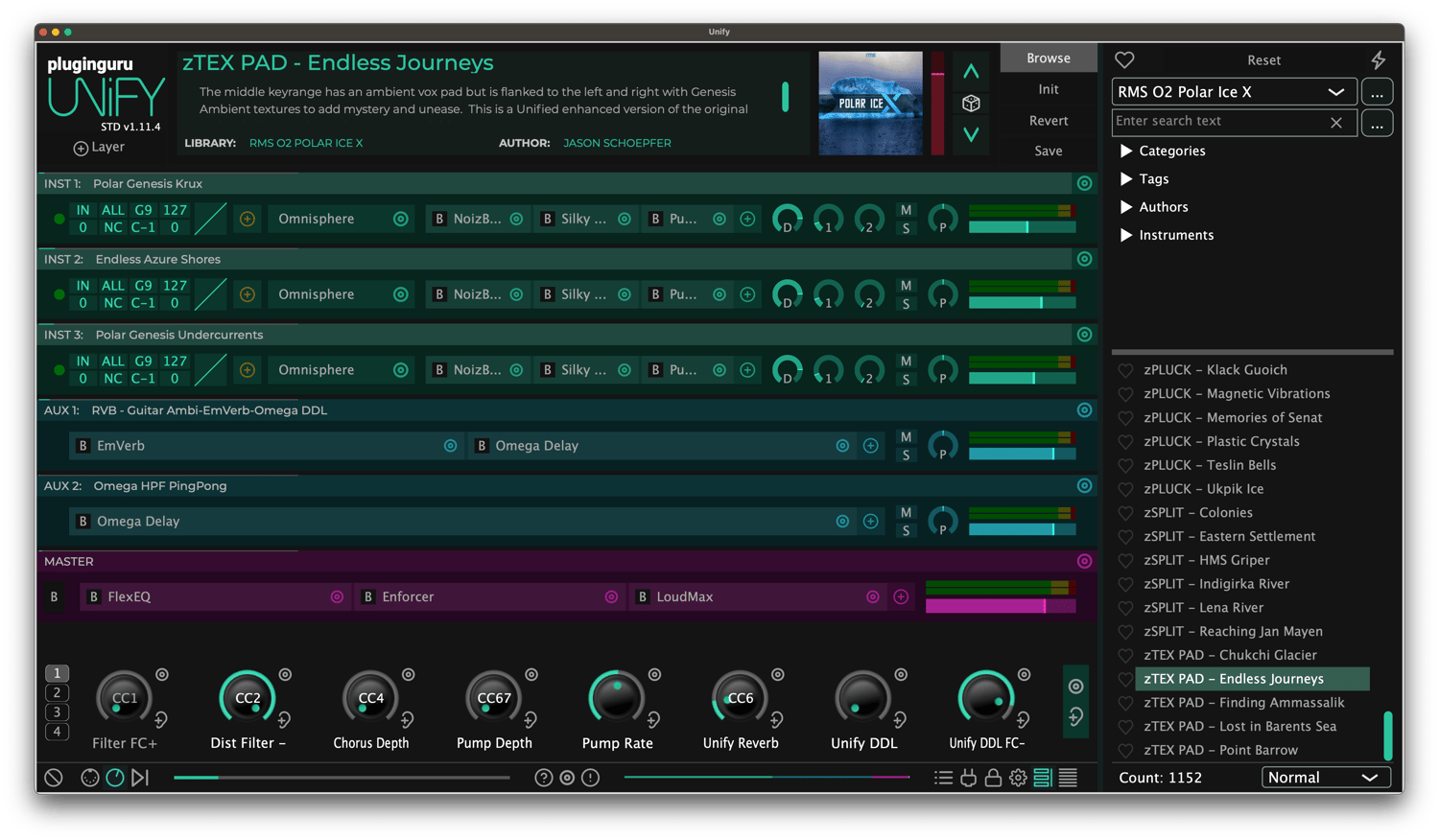The image size is (1439, 840).
Task: Go to previous patch with the up arrow
Action: click(x=971, y=71)
